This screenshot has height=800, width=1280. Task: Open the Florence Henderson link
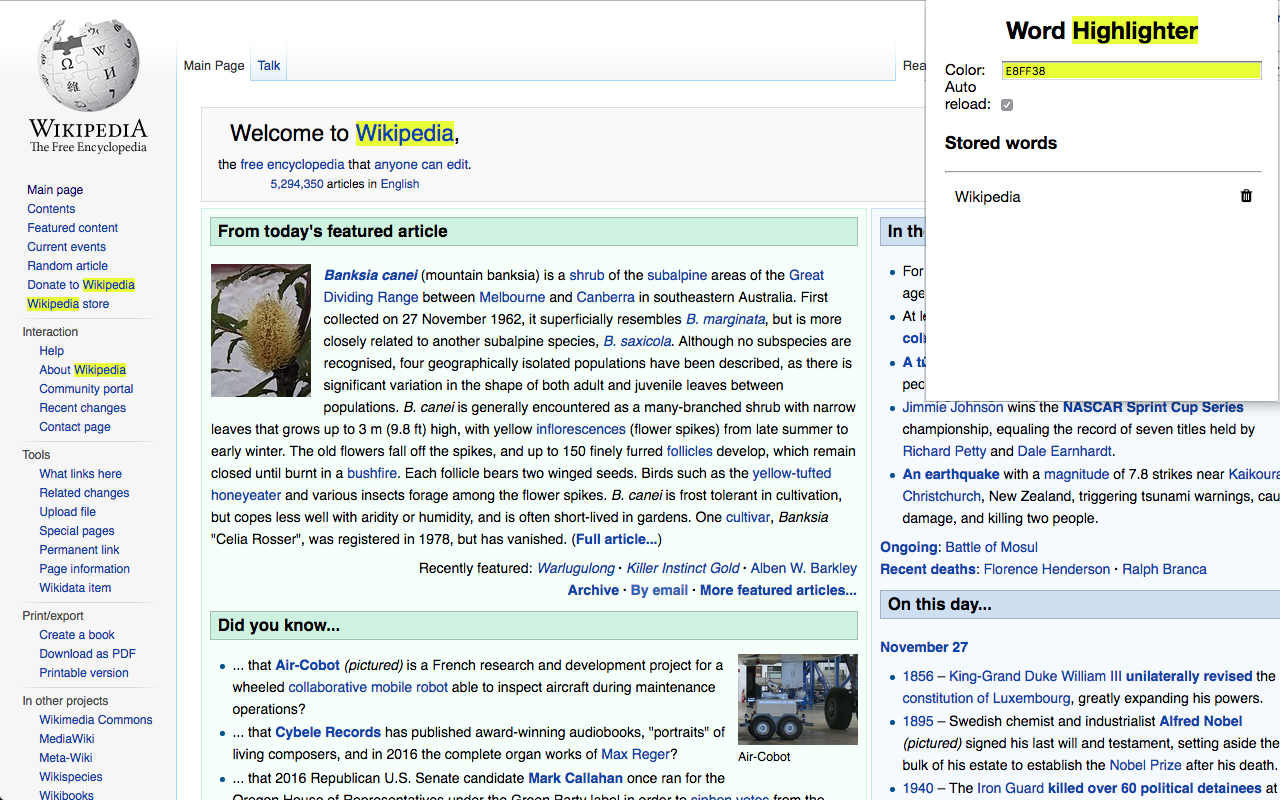pyautogui.click(x=1047, y=569)
